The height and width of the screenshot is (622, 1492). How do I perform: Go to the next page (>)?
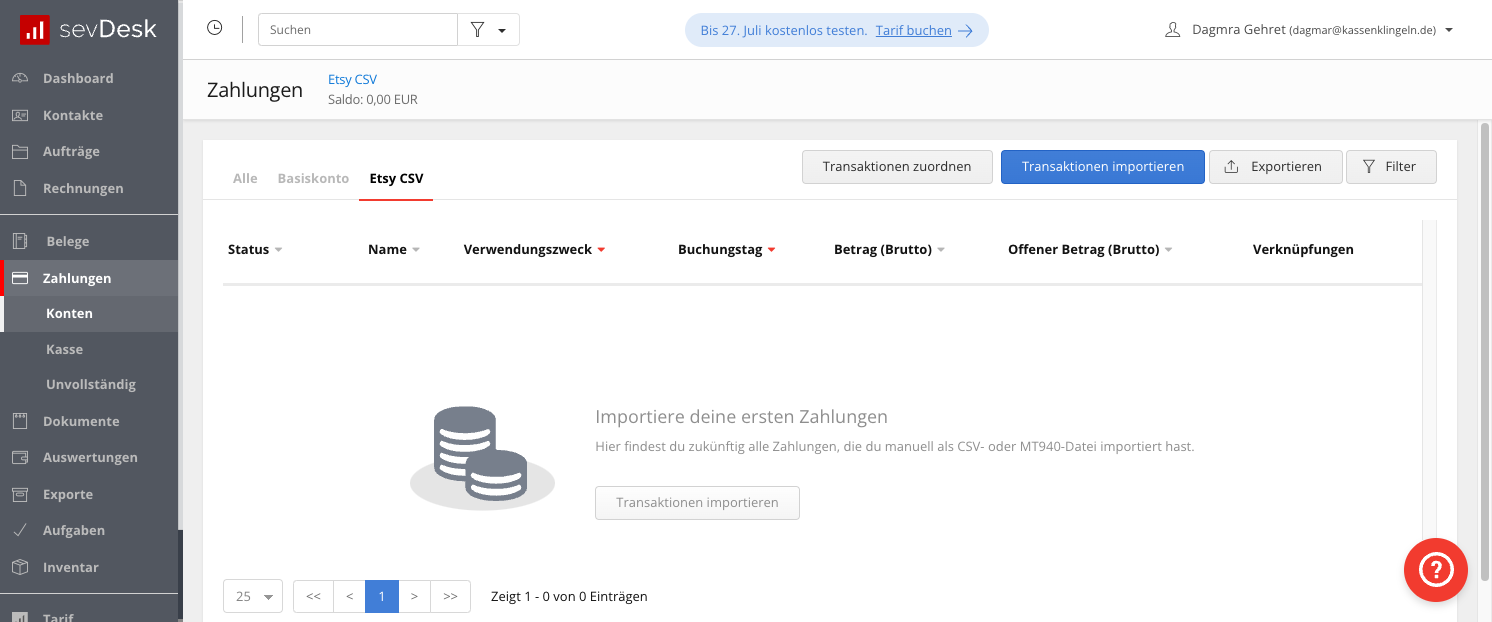(x=414, y=596)
